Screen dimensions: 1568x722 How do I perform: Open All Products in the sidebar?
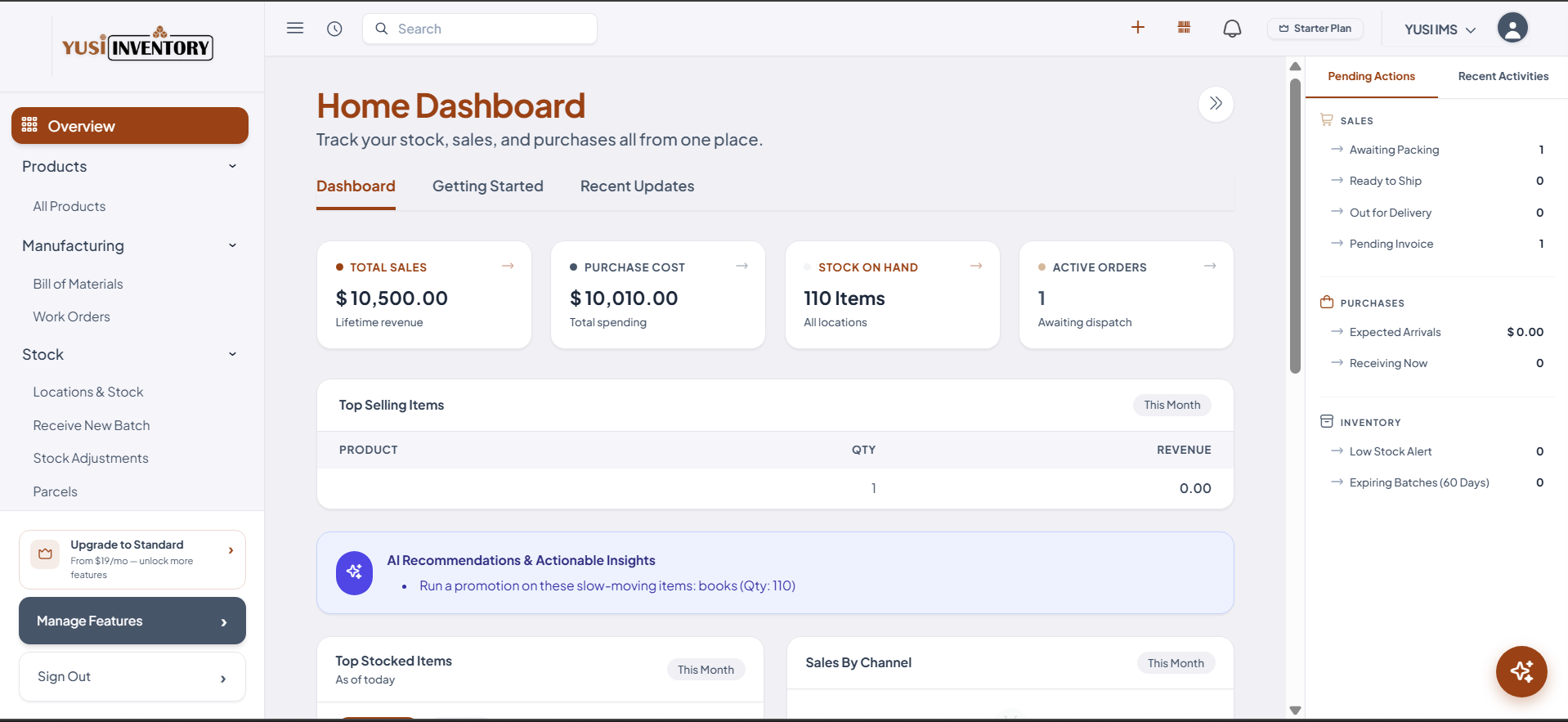click(x=69, y=206)
